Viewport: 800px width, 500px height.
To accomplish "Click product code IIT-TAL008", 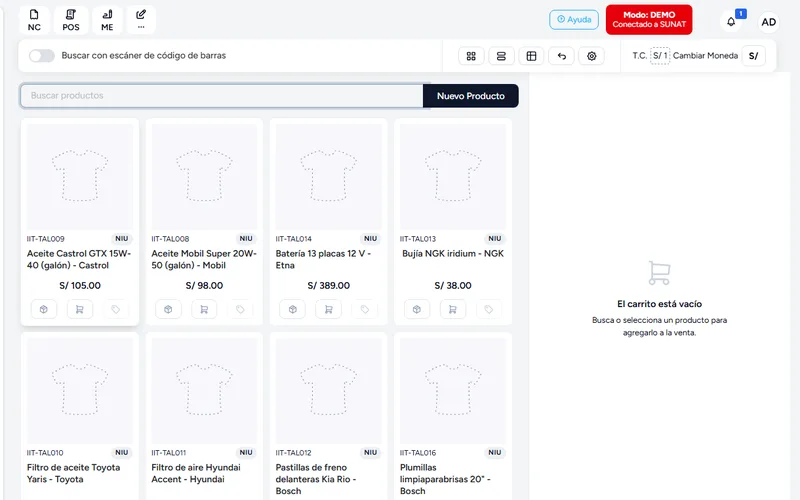I will point(170,239).
